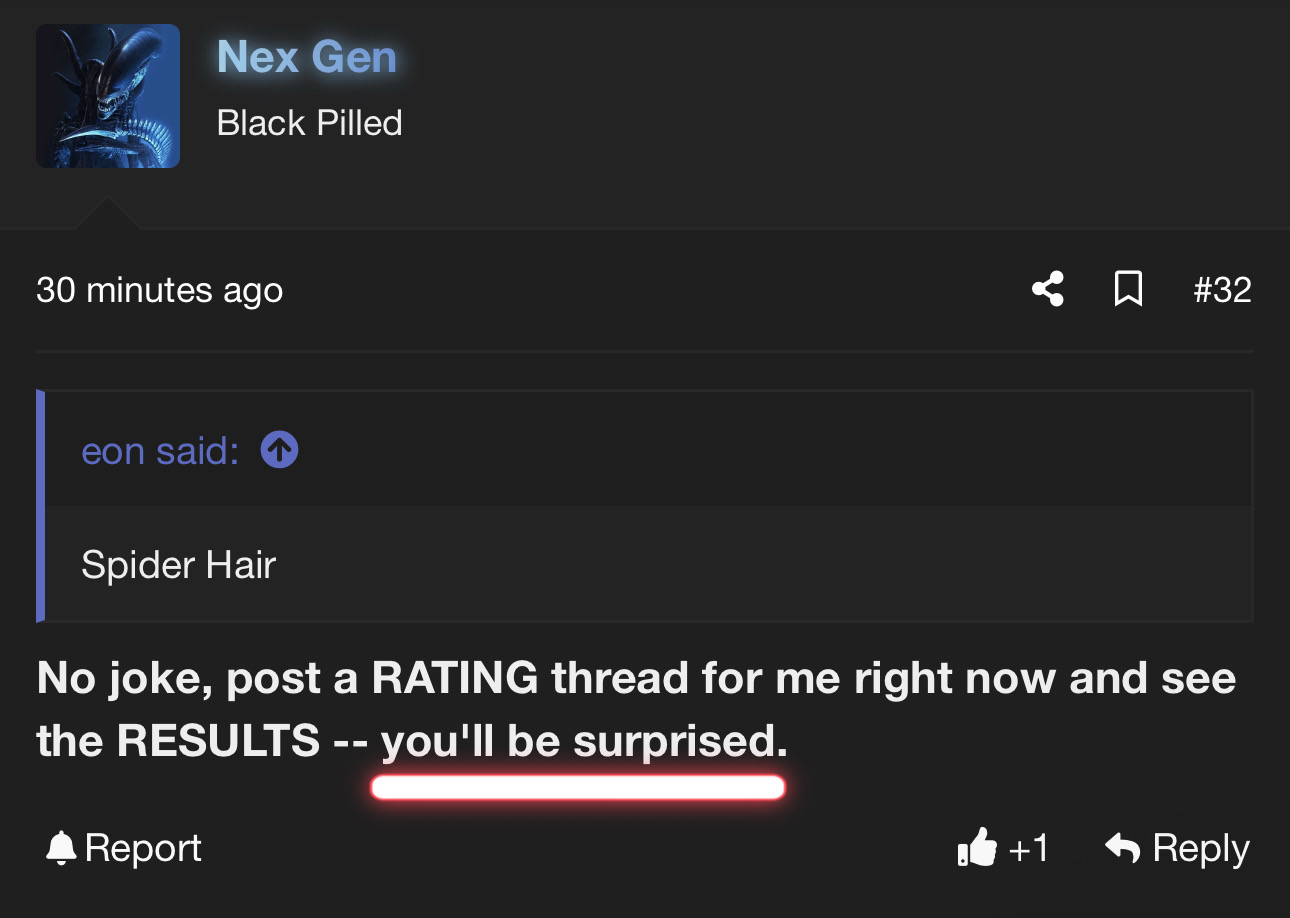
Task: Click the quoted text "Spider Hair"
Action: click(x=178, y=565)
